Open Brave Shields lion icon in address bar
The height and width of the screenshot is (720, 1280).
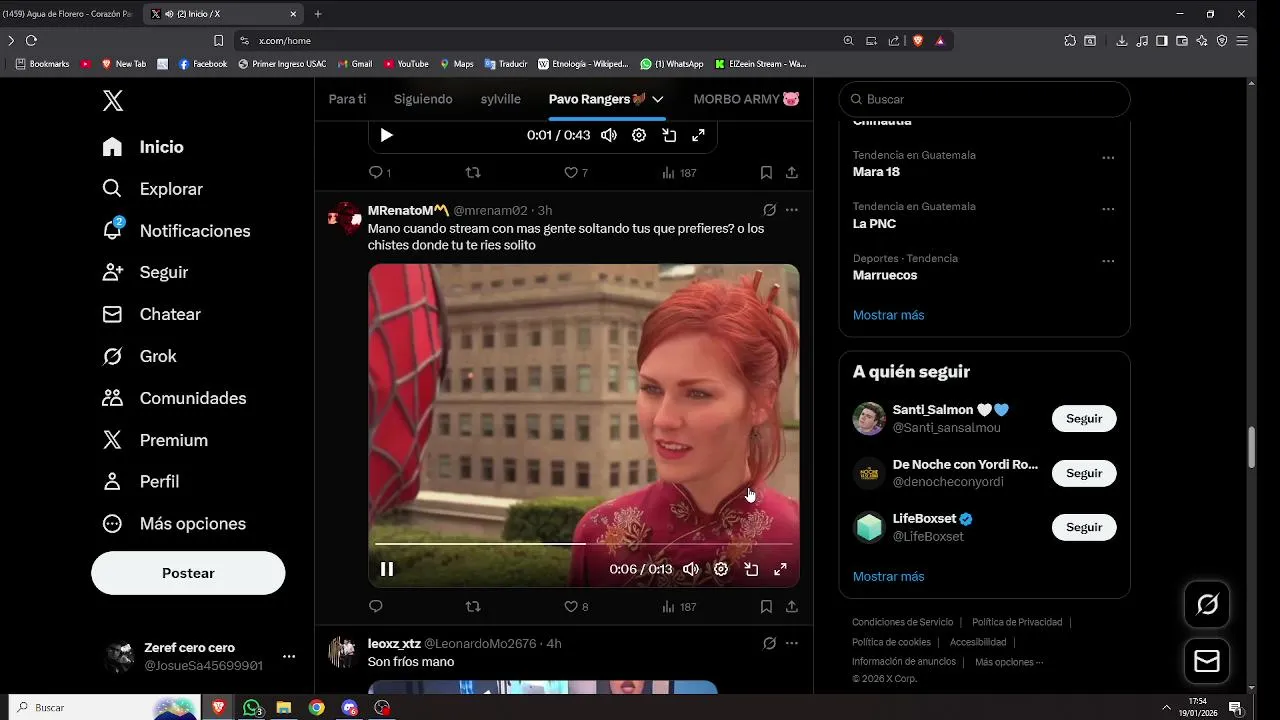coord(918,40)
